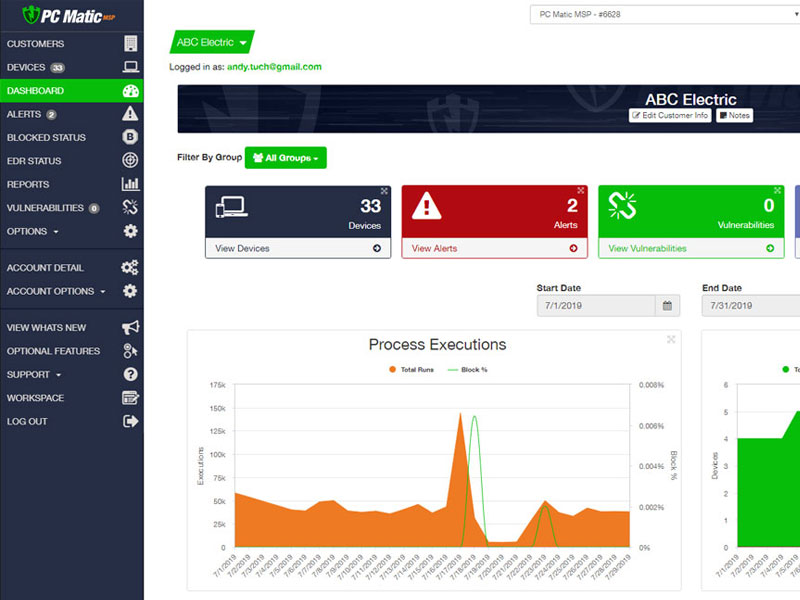800x600 pixels.
Task: Click the Start Date input field
Action: [596, 306]
